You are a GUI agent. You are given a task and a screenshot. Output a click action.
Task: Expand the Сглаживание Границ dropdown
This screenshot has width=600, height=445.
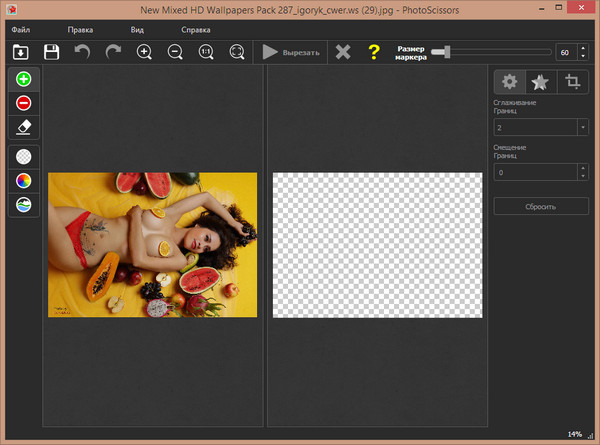(x=582, y=127)
